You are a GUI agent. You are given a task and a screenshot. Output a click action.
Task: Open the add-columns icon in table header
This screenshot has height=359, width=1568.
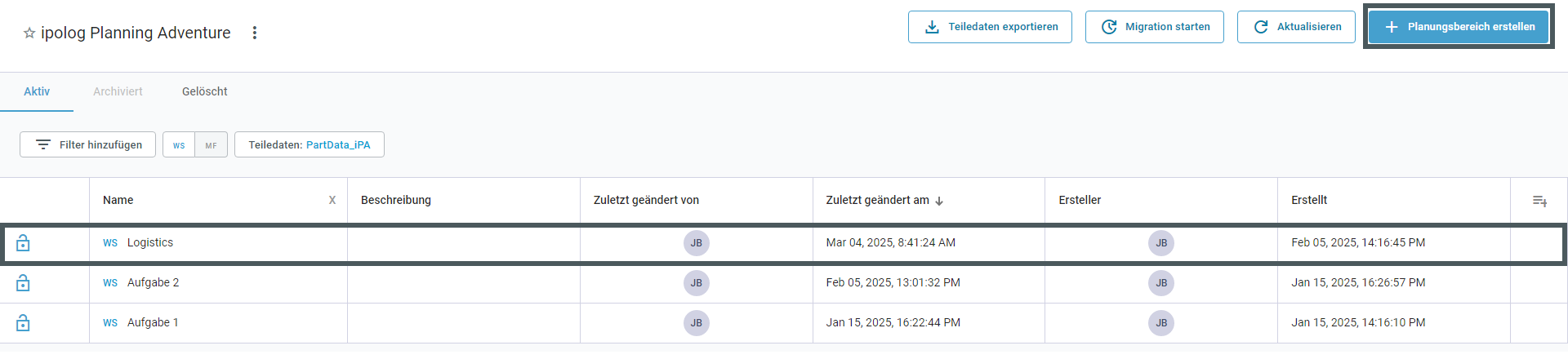click(x=1539, y=201)
